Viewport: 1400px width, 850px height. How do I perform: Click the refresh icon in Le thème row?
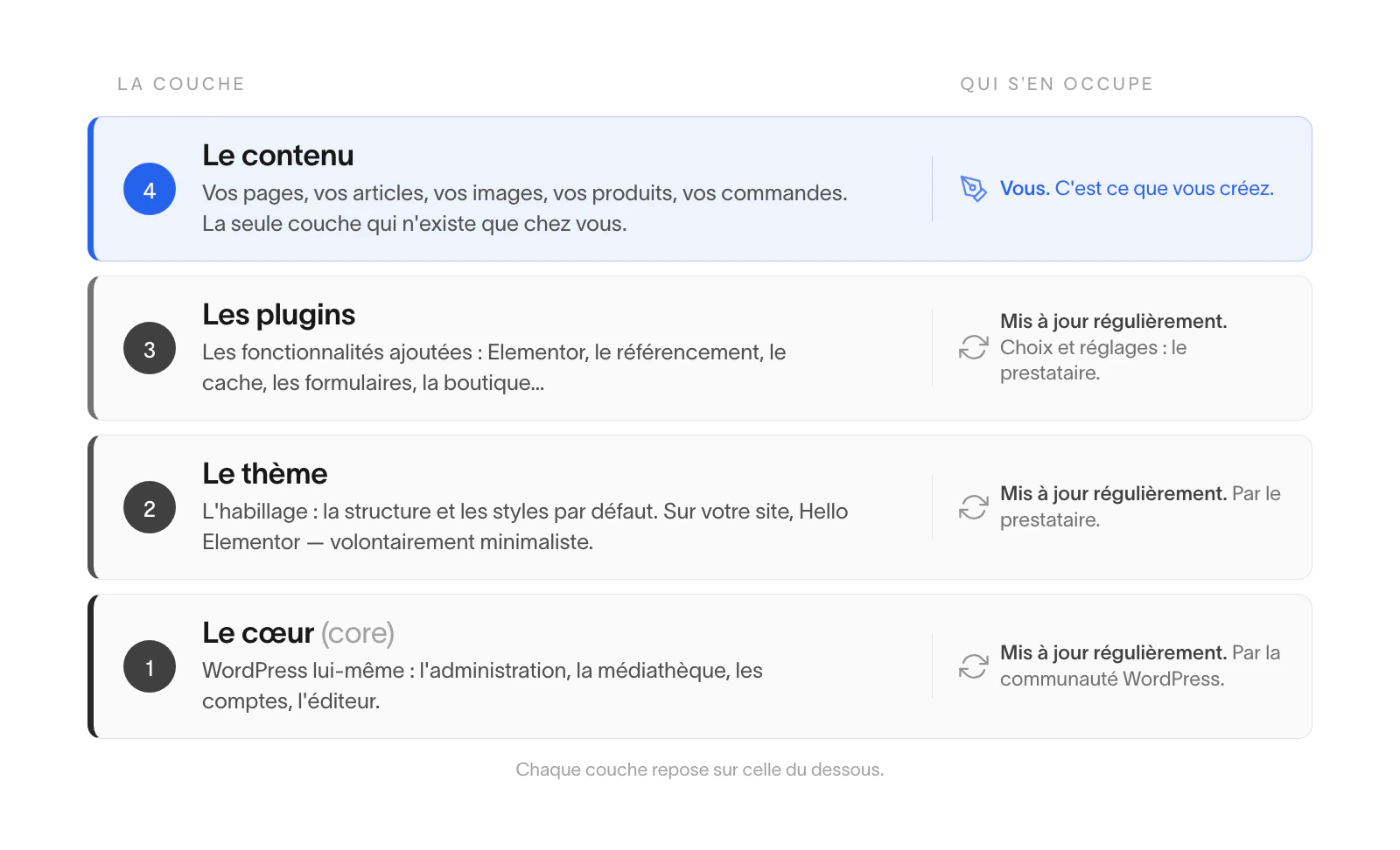973,507
